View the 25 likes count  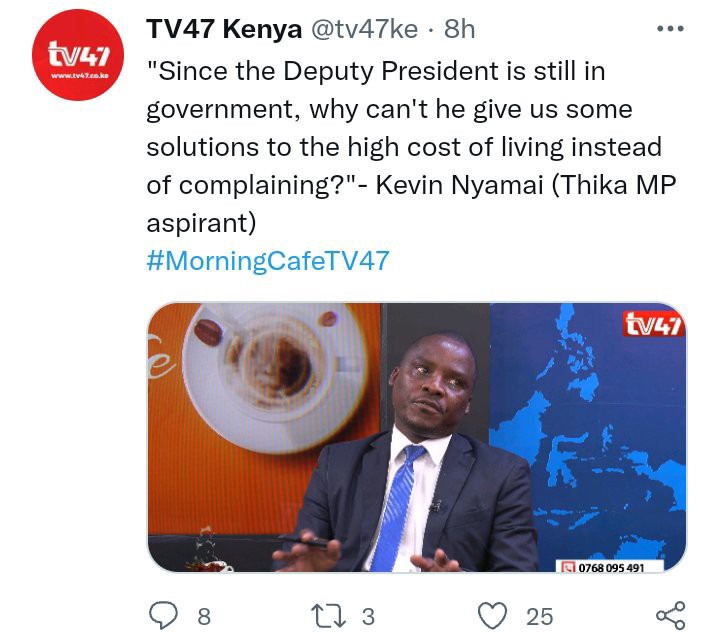[x=540, y=616]
